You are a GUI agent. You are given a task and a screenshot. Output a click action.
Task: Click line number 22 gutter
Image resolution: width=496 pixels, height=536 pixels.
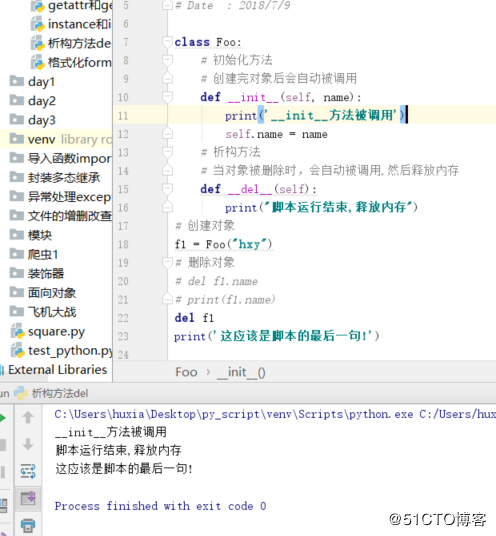pyautogui.click(x=123, y=318)
